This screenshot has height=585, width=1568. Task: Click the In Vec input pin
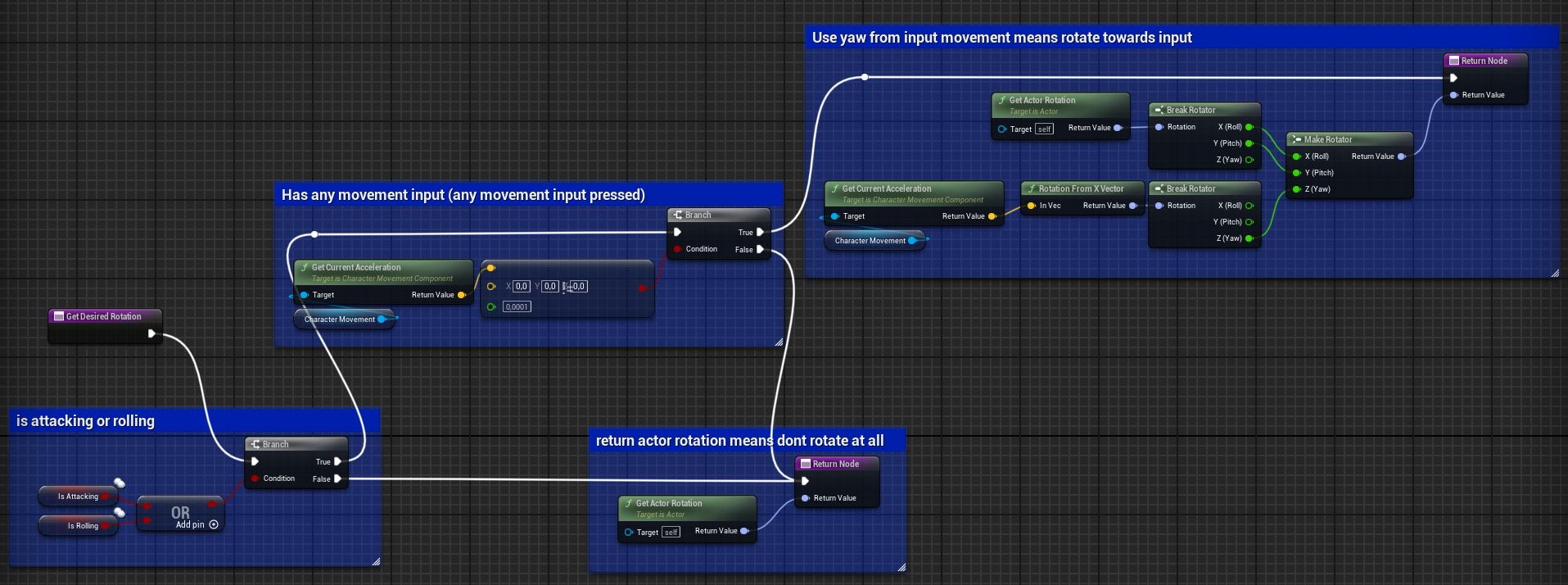pyautogui.click(x=1032, y=206)
